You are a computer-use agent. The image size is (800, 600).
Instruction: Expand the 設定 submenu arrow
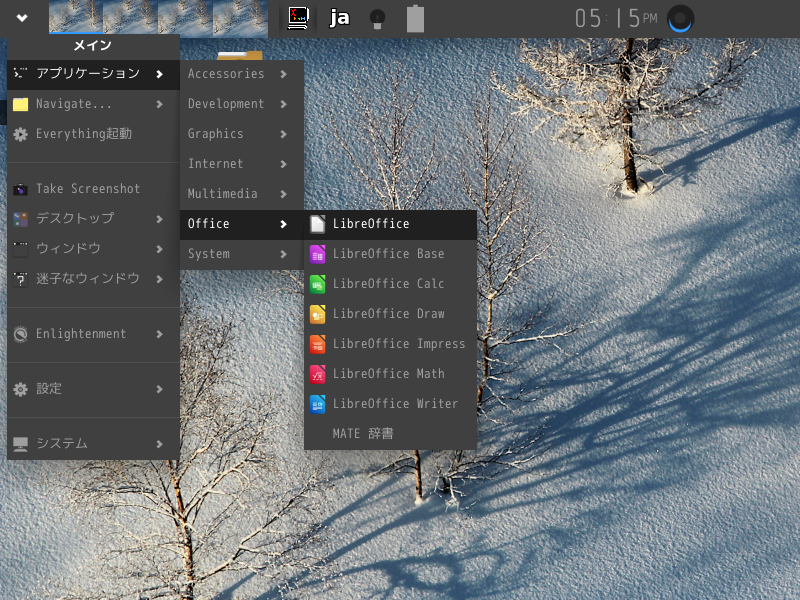160,390
